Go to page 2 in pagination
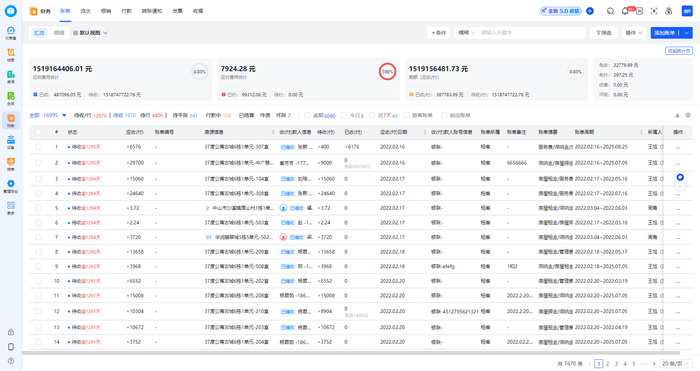 click(x=608, y=363)
